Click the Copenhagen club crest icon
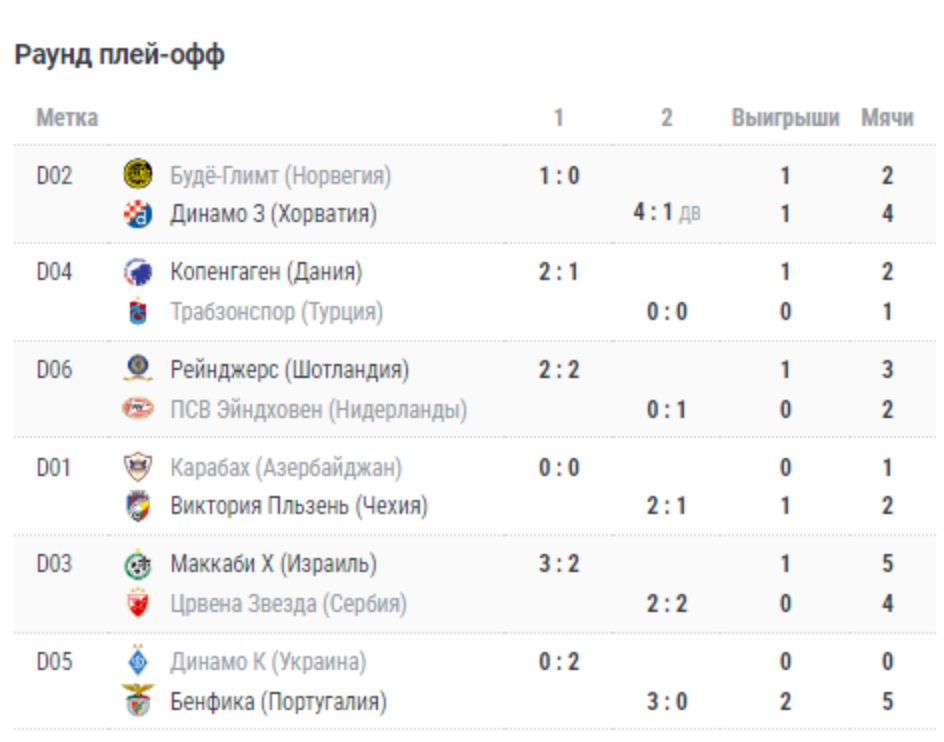944x742 pixels. point(138,272)
